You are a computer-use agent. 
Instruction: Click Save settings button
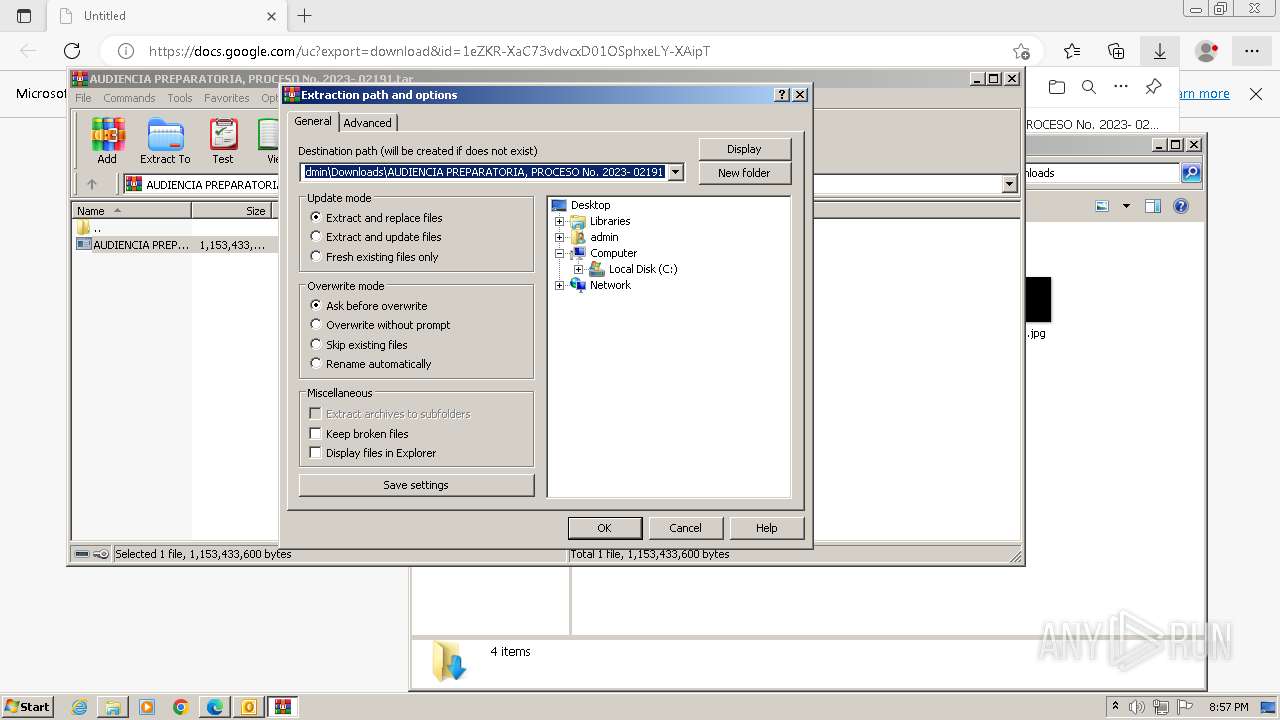click(416, 485)
